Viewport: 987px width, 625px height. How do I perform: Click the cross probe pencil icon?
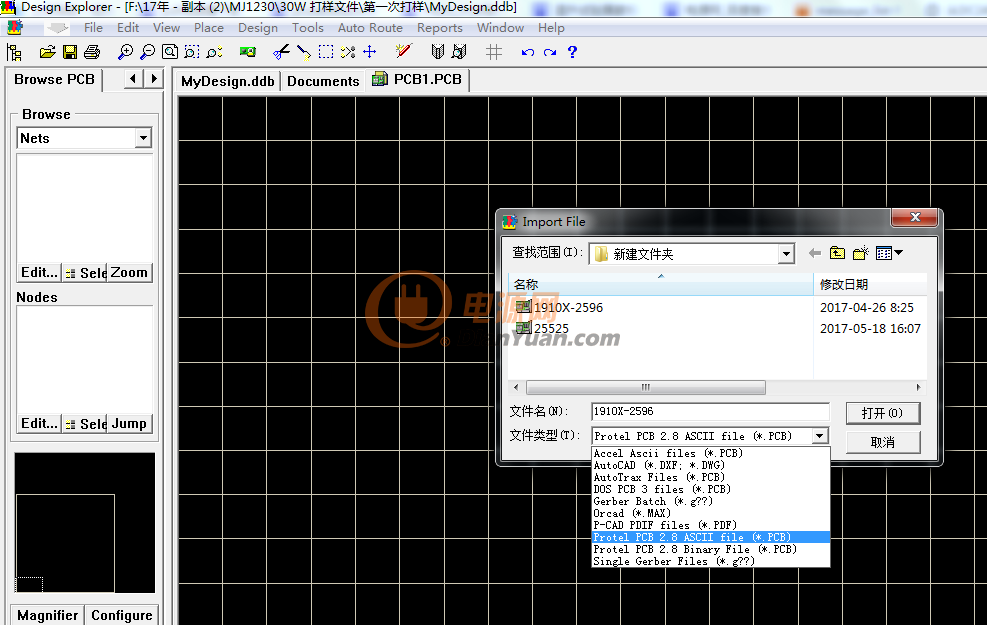tap(403, 52)
